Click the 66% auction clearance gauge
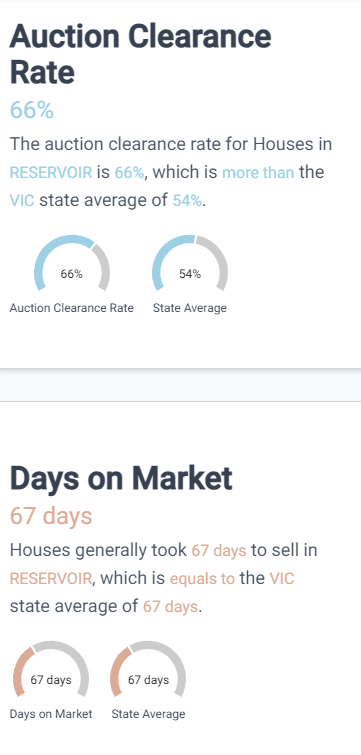This screenshot has height=755, width=361. [x=72, y=264]
